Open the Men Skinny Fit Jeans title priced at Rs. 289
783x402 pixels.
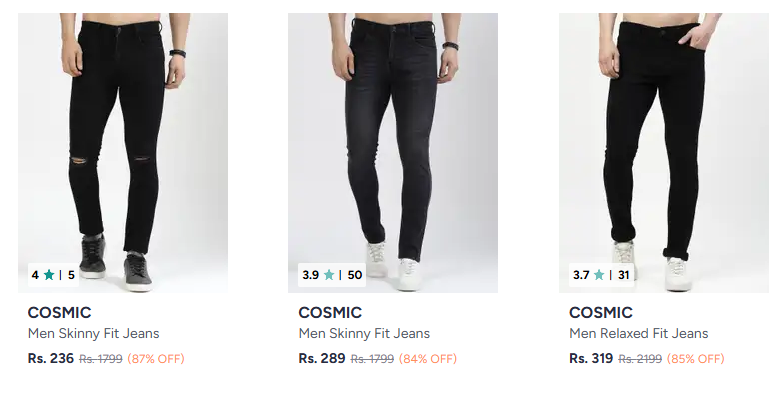364,334
